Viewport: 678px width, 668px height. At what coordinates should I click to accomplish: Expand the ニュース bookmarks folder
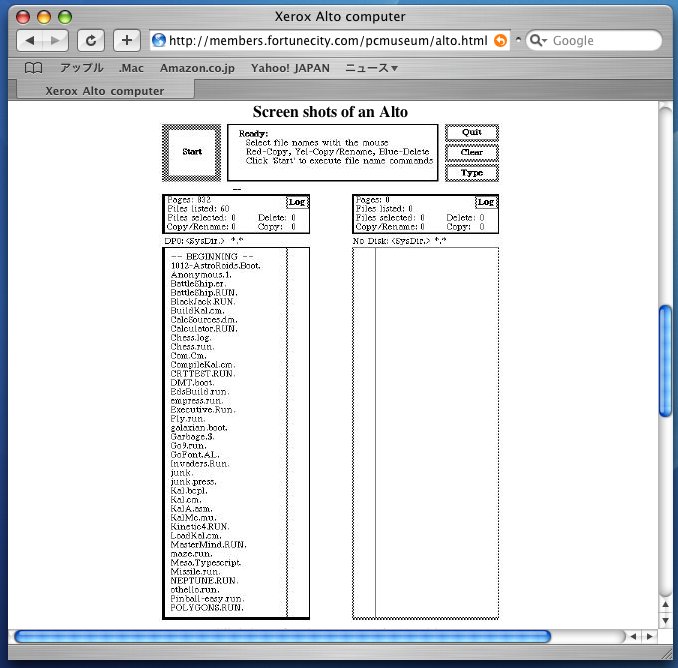(371, 68)
